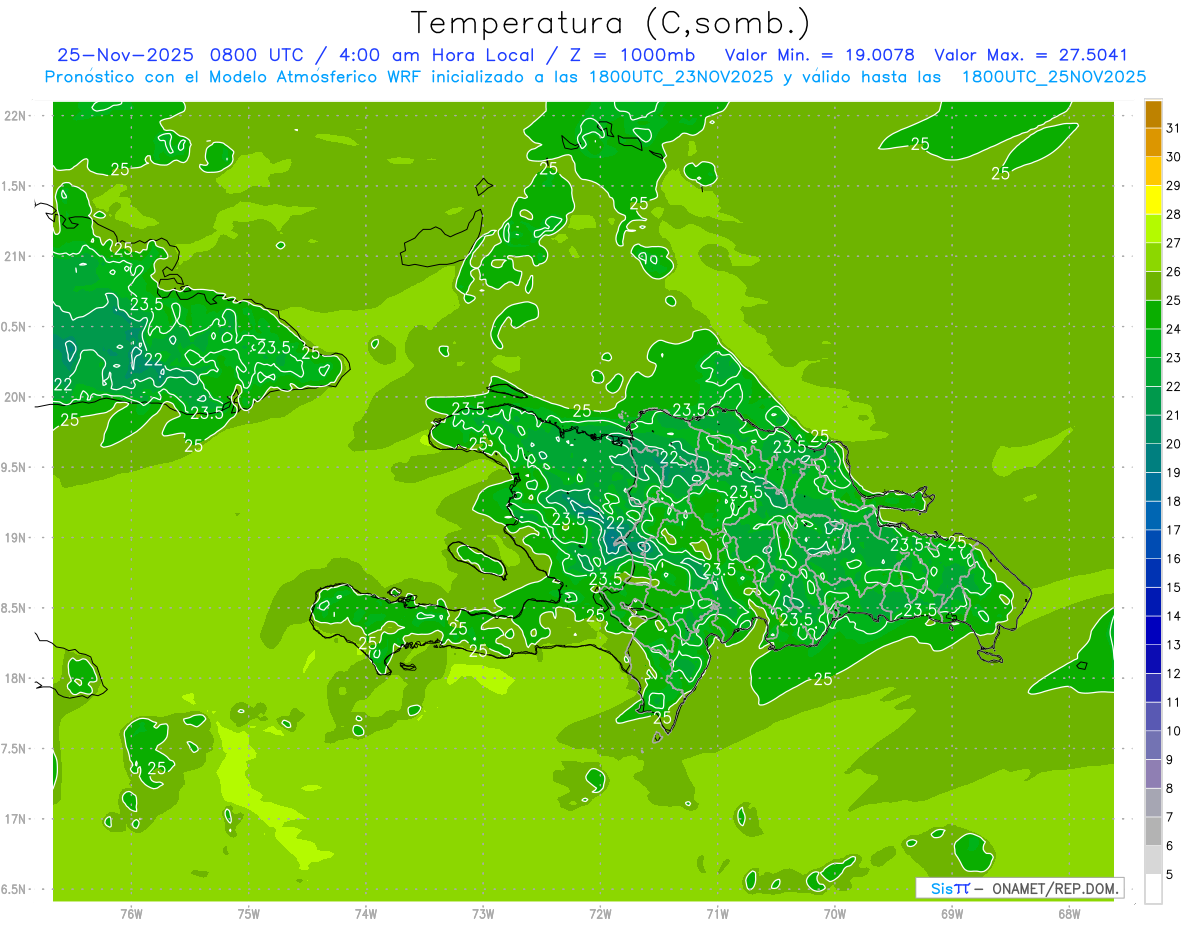Image resolution: width=1200 pixels, height=927 pixels.
Task: Pick the blue legend swatch between 16 and 17
Action: click(1154, 544)
